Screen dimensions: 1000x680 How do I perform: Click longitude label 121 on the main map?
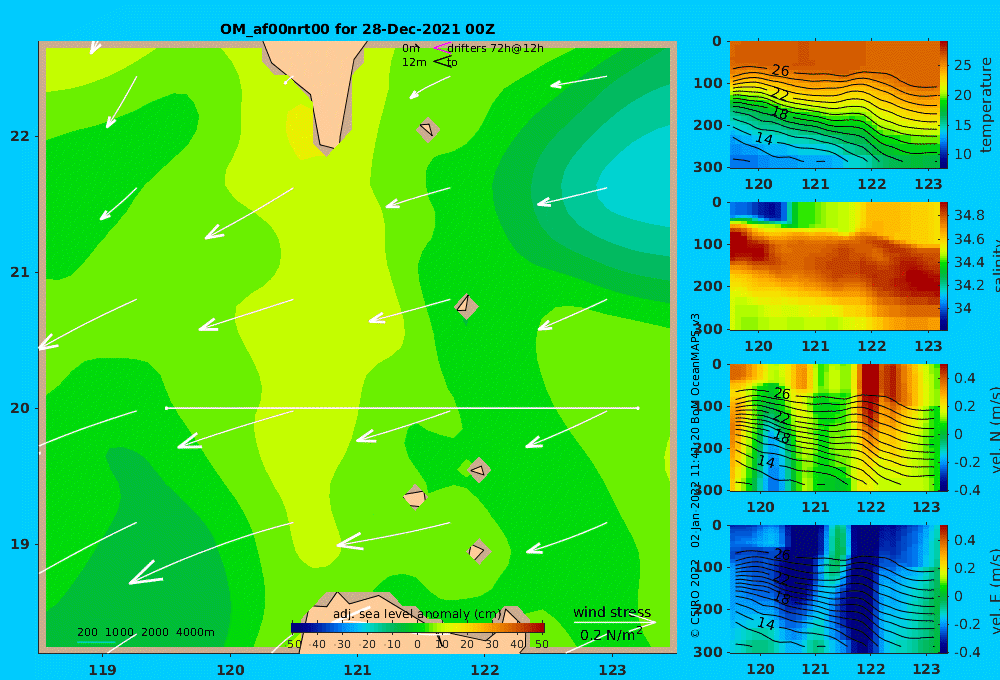(358, 670)
